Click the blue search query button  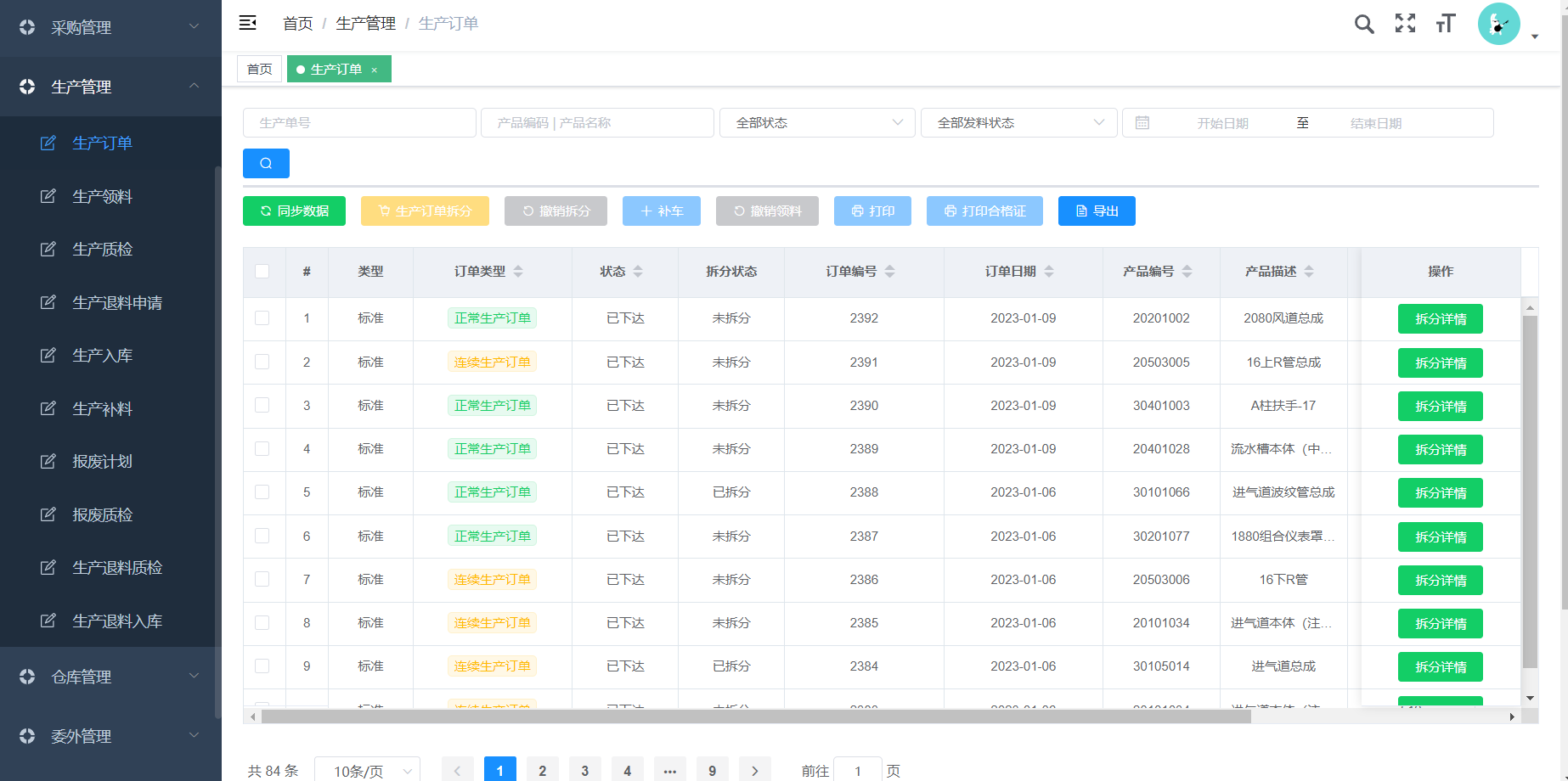tap(266, 163)
